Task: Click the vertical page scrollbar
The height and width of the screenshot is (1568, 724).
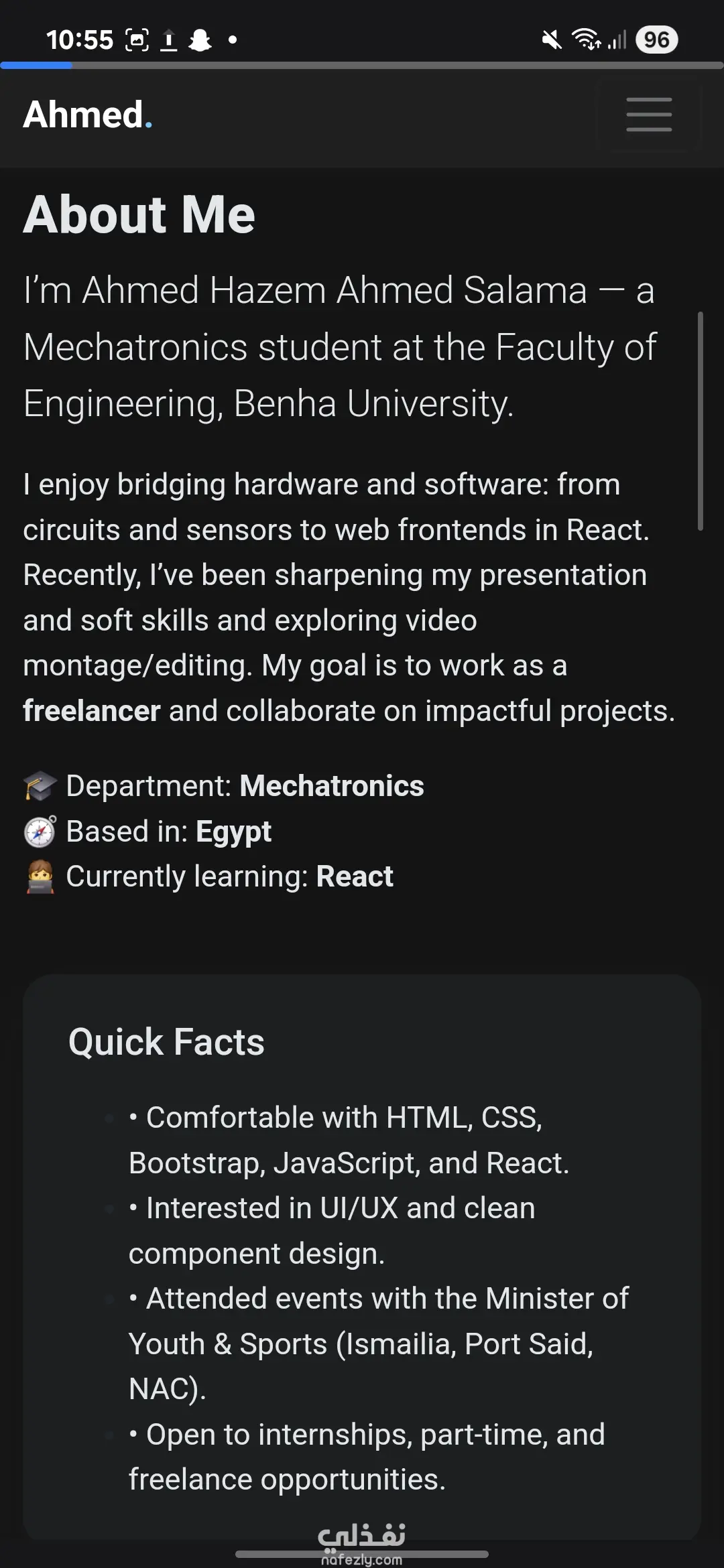Action: click(700, 421)
